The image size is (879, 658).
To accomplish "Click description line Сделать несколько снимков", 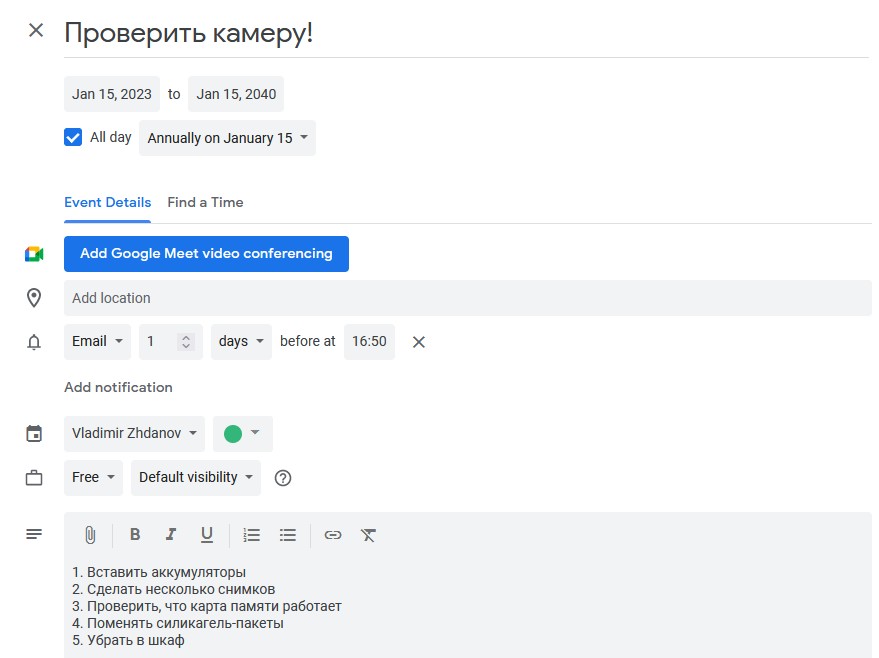I will (181, 589).
